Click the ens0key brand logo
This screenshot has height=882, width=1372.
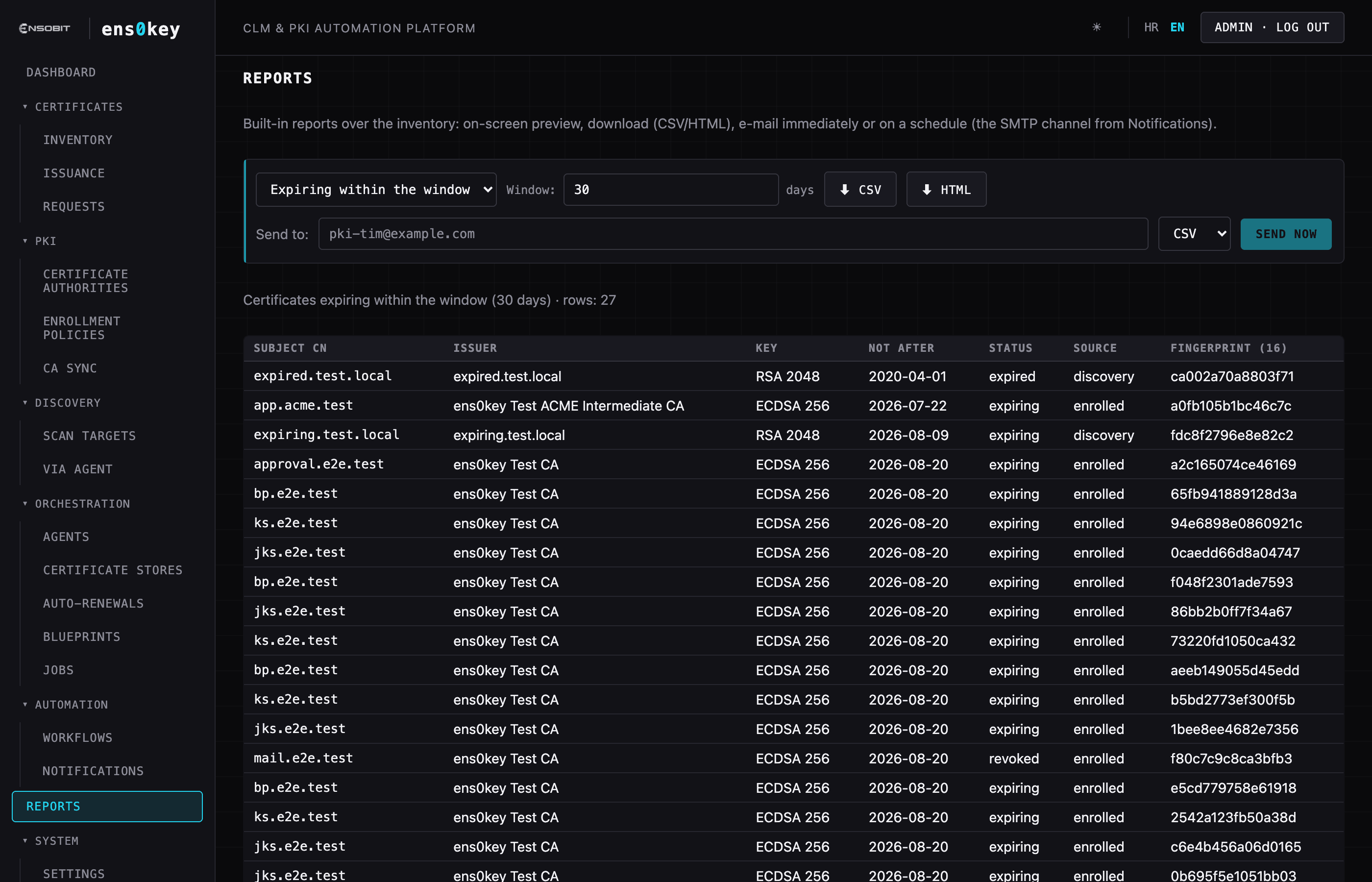[141, 28]
